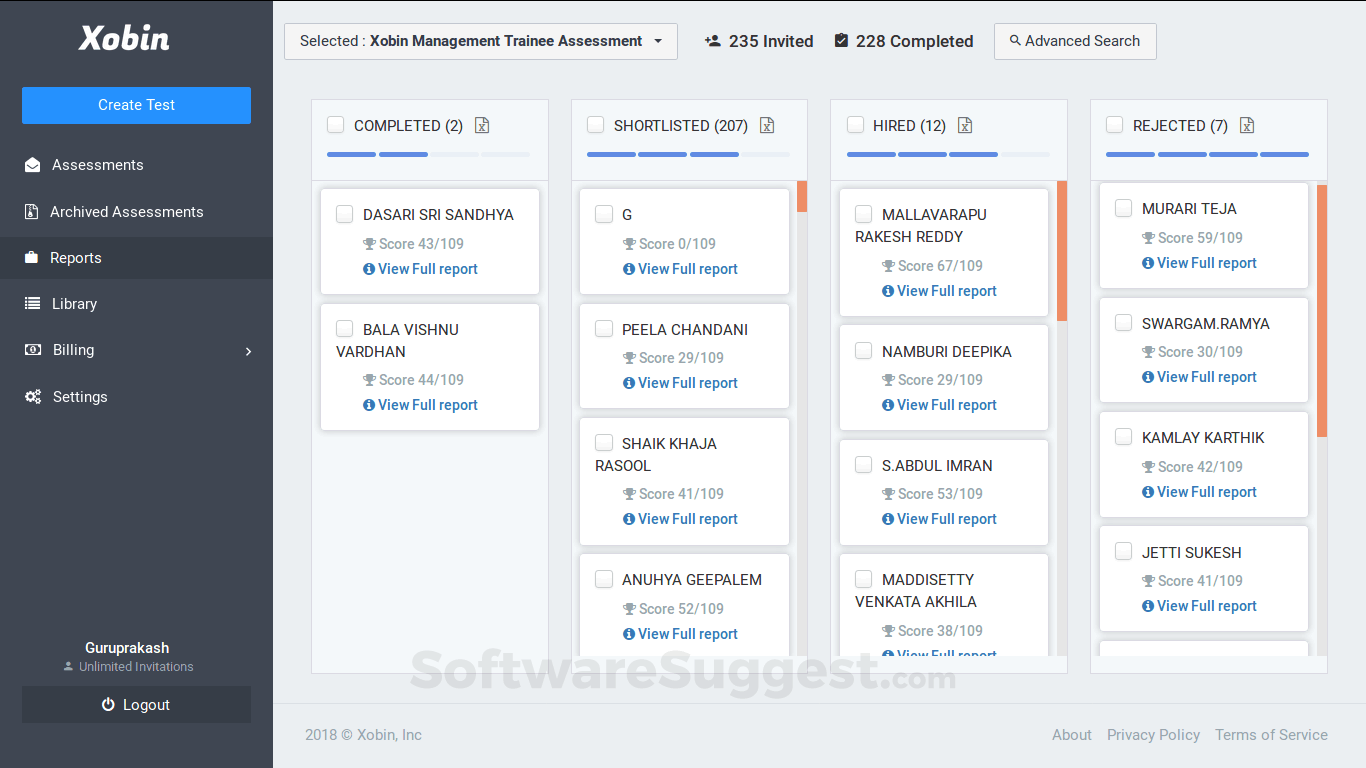The image size is (1366, 768).
Task: Click the Archived Assessments file icon
Action: click(31, 212)
